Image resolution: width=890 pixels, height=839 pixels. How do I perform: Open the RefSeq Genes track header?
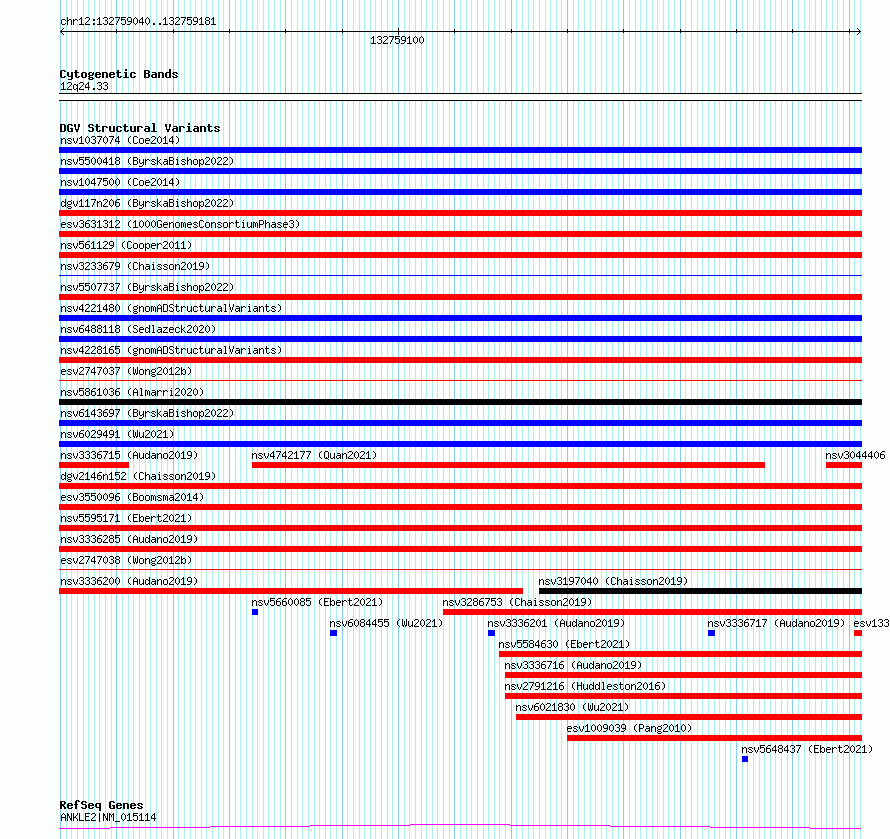[101, 805]
